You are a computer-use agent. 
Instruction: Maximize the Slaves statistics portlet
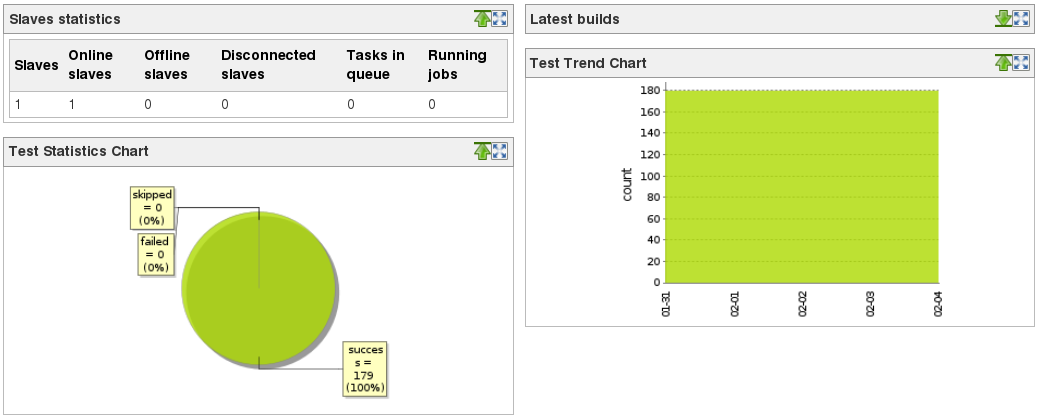500,19
